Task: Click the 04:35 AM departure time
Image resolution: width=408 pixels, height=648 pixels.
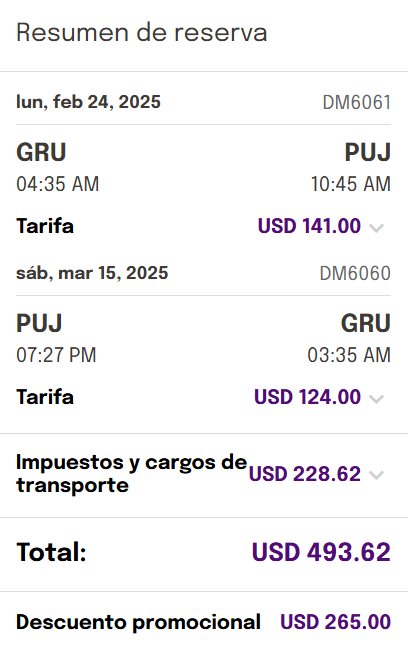Action: click(x=57, y=184)
